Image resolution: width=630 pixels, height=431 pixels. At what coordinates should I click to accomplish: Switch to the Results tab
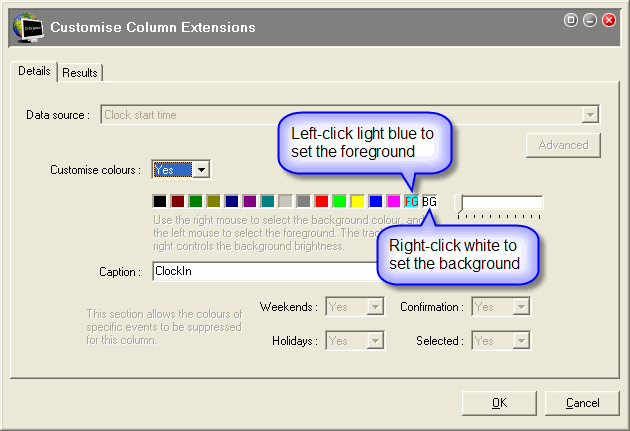tap(80, 73)
